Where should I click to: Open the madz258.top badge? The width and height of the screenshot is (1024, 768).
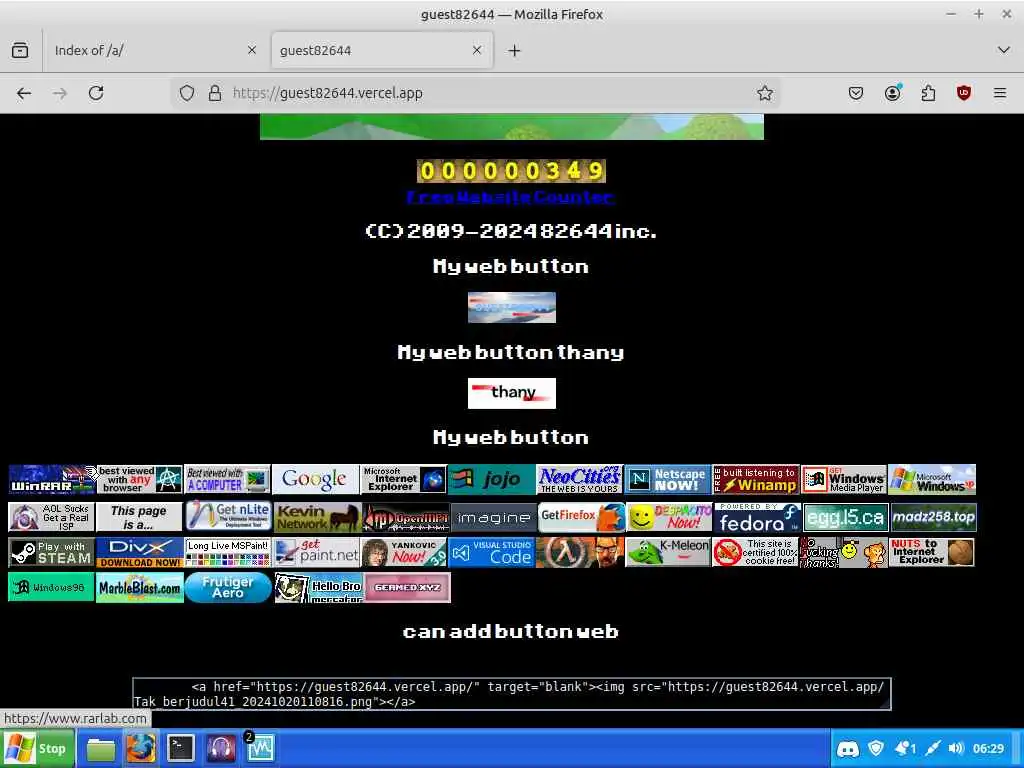[932, 517]
